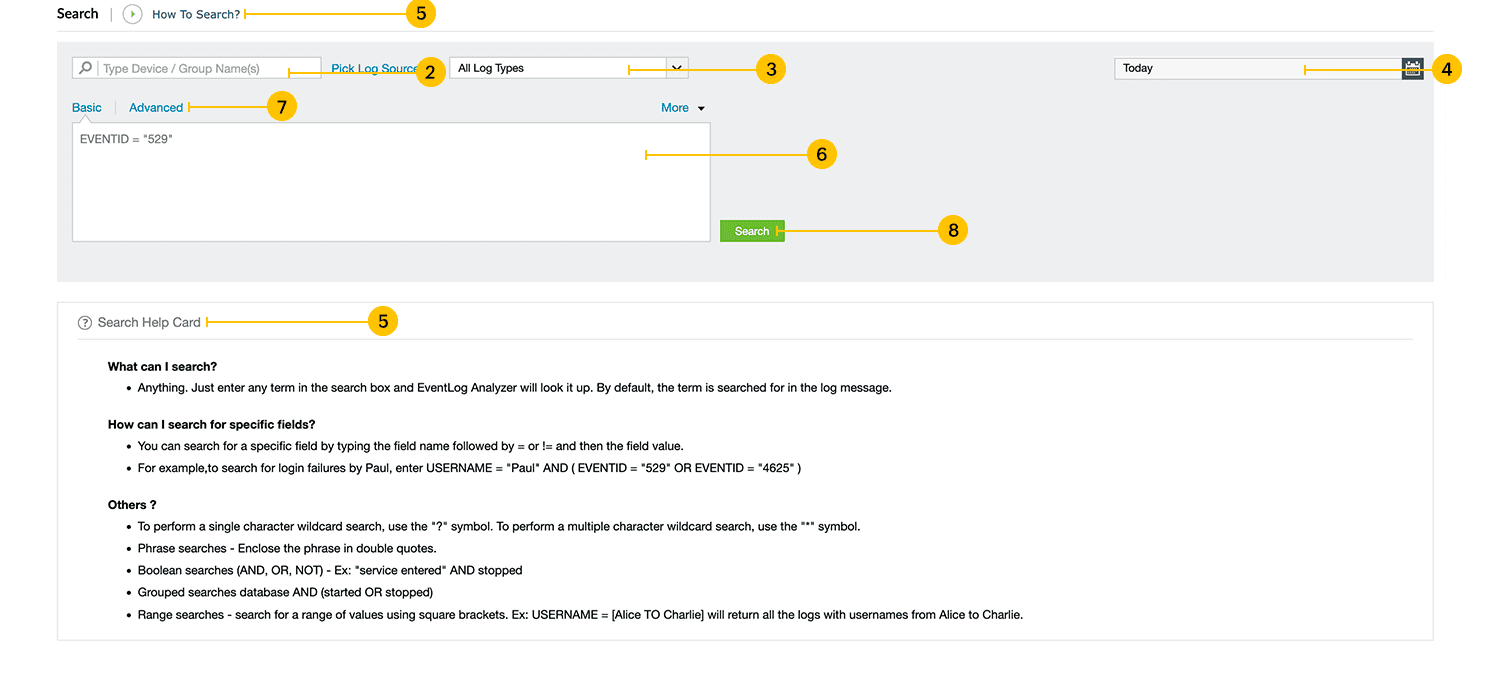Open the date picker via the calendar icon

pyautogui.click(x=1412, y=67)
